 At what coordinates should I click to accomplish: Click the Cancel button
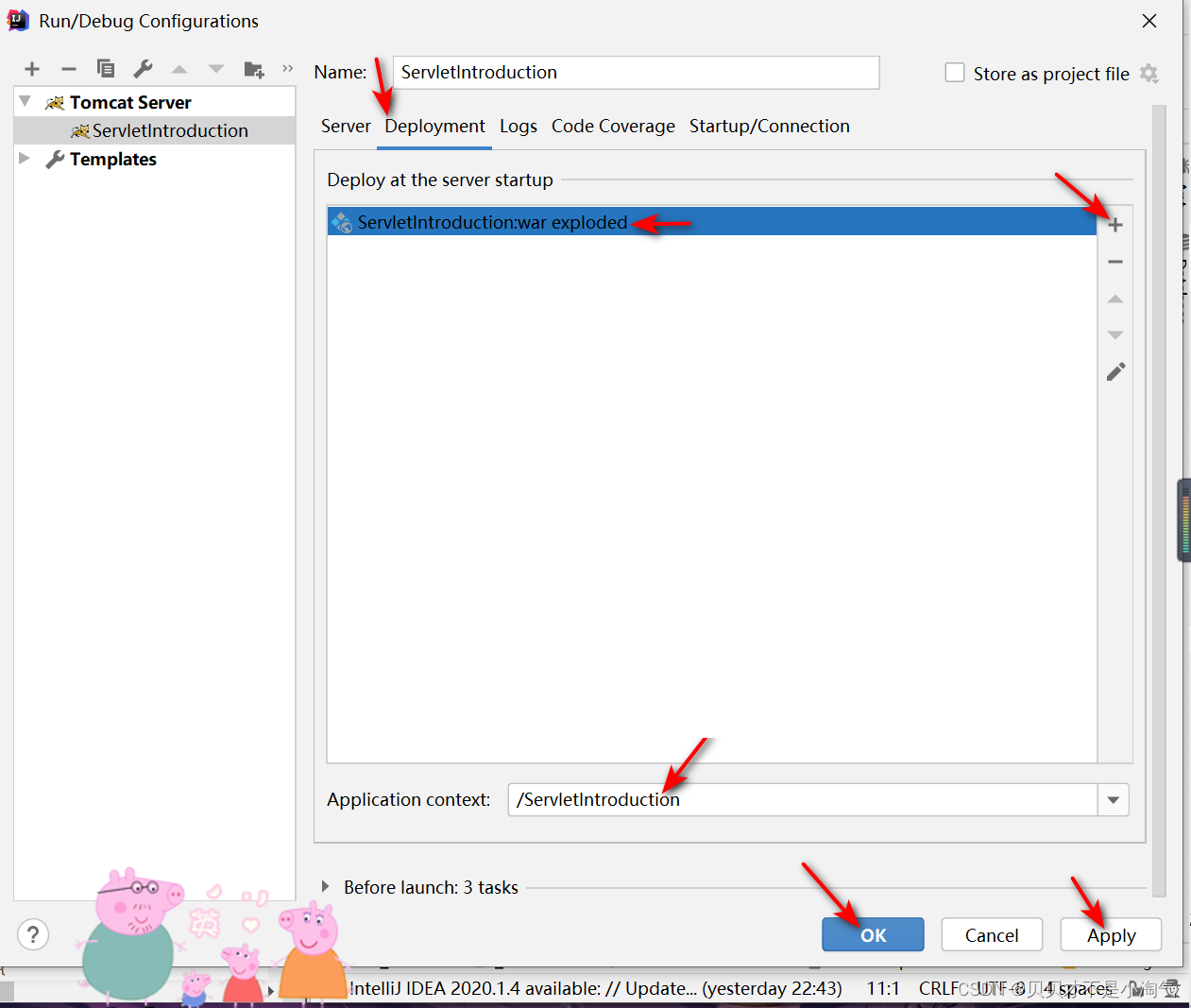[992, 934]
